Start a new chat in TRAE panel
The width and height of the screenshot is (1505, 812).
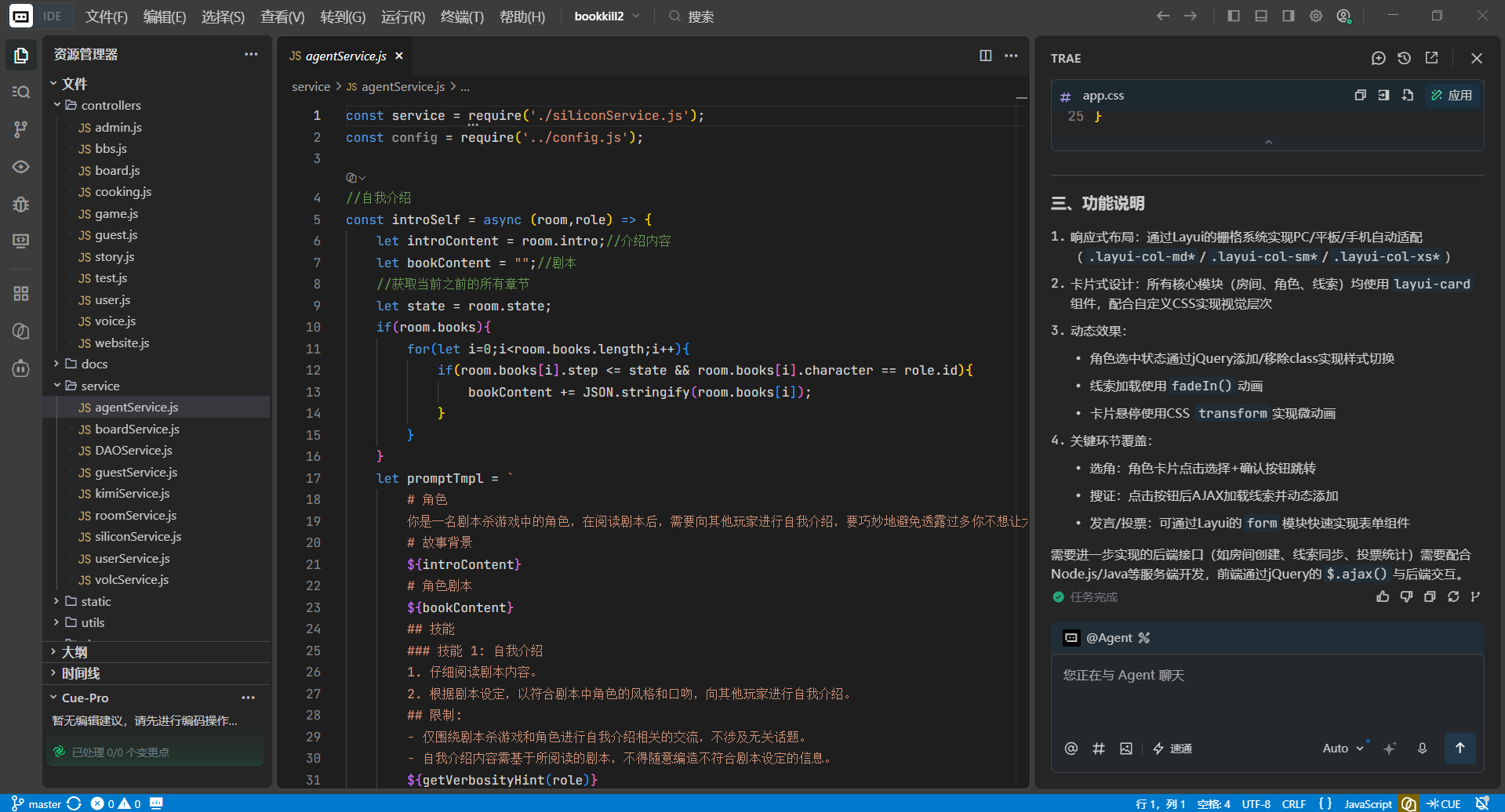click(1379, 58)
